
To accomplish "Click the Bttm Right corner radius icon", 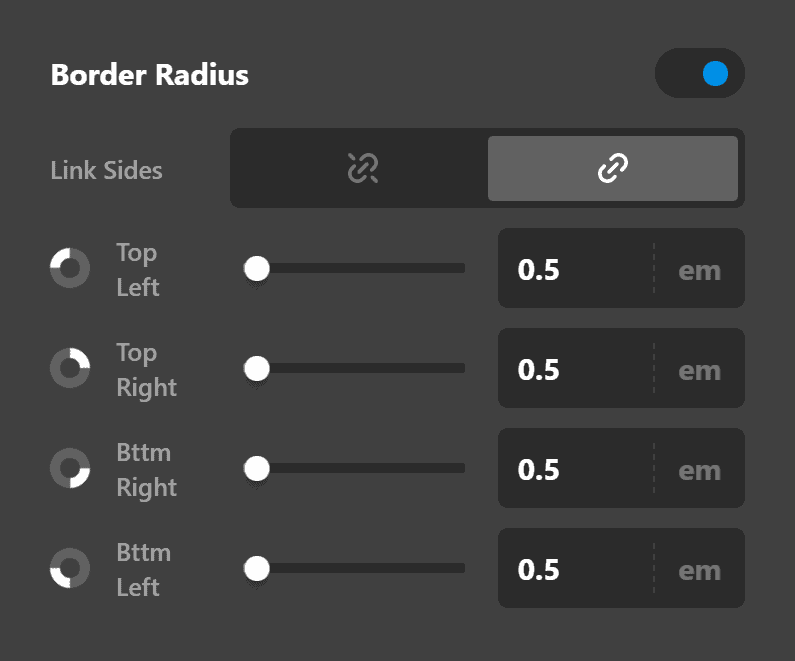I will (x=70, y=468).
